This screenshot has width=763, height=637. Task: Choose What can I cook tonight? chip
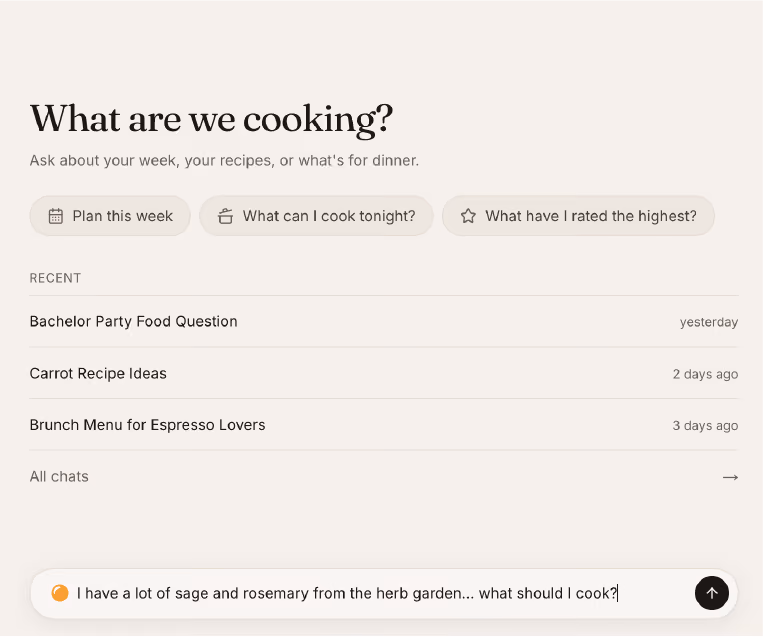coord(316,216)
